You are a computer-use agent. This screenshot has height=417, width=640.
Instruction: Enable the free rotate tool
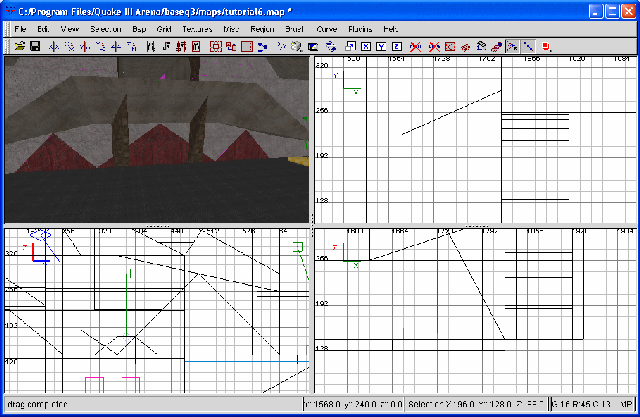[331, 47]
